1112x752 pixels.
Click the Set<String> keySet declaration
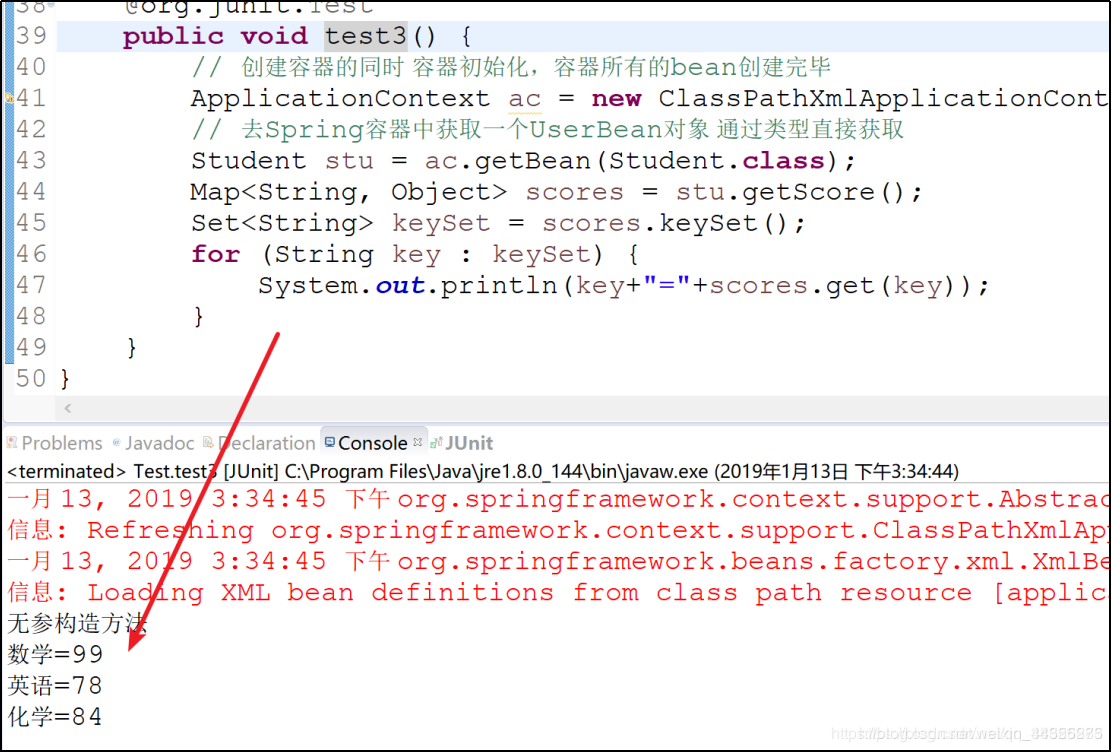click(x=340, y=223)
